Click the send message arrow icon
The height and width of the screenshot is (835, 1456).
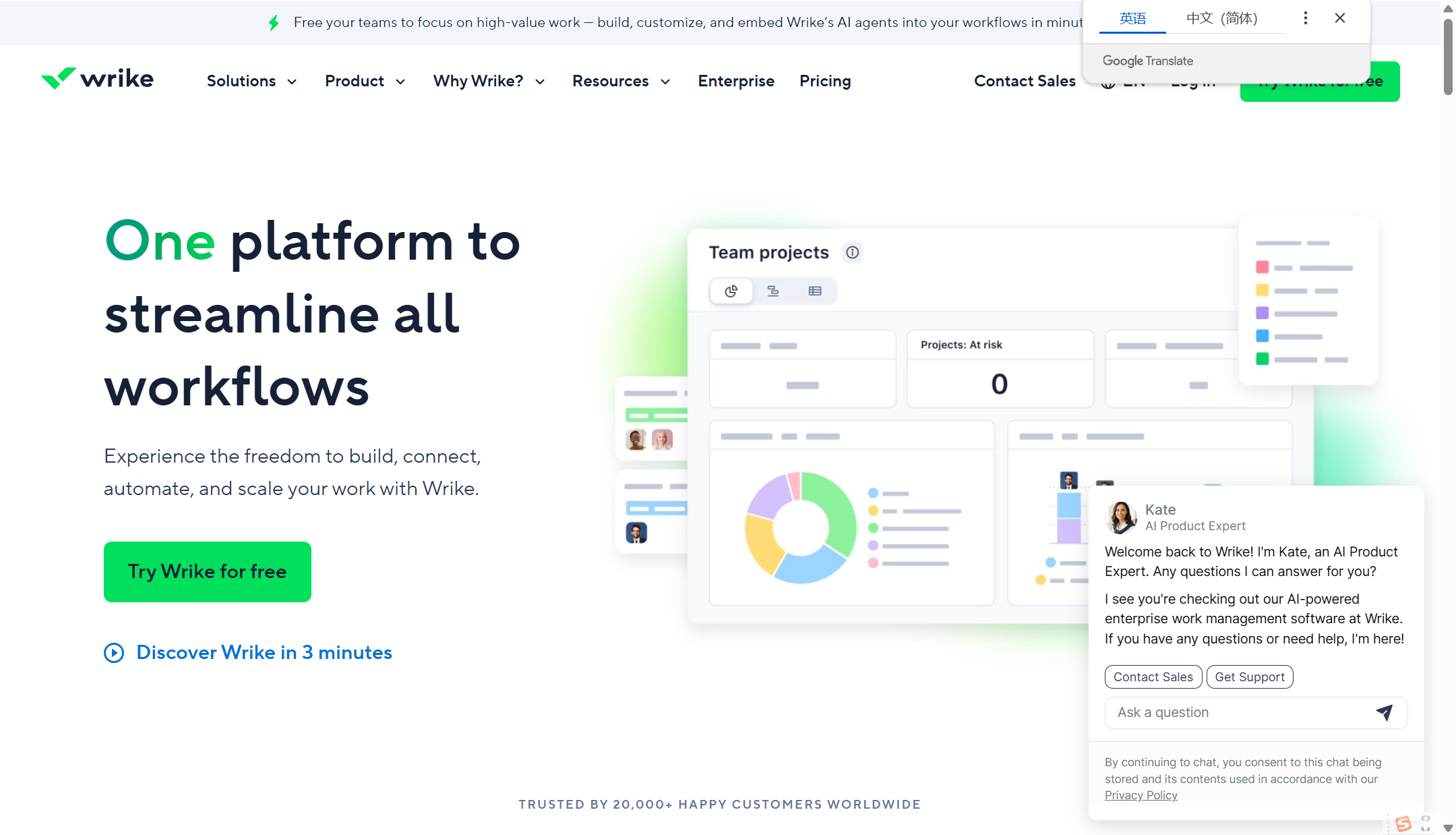[x=1384, y=712]
